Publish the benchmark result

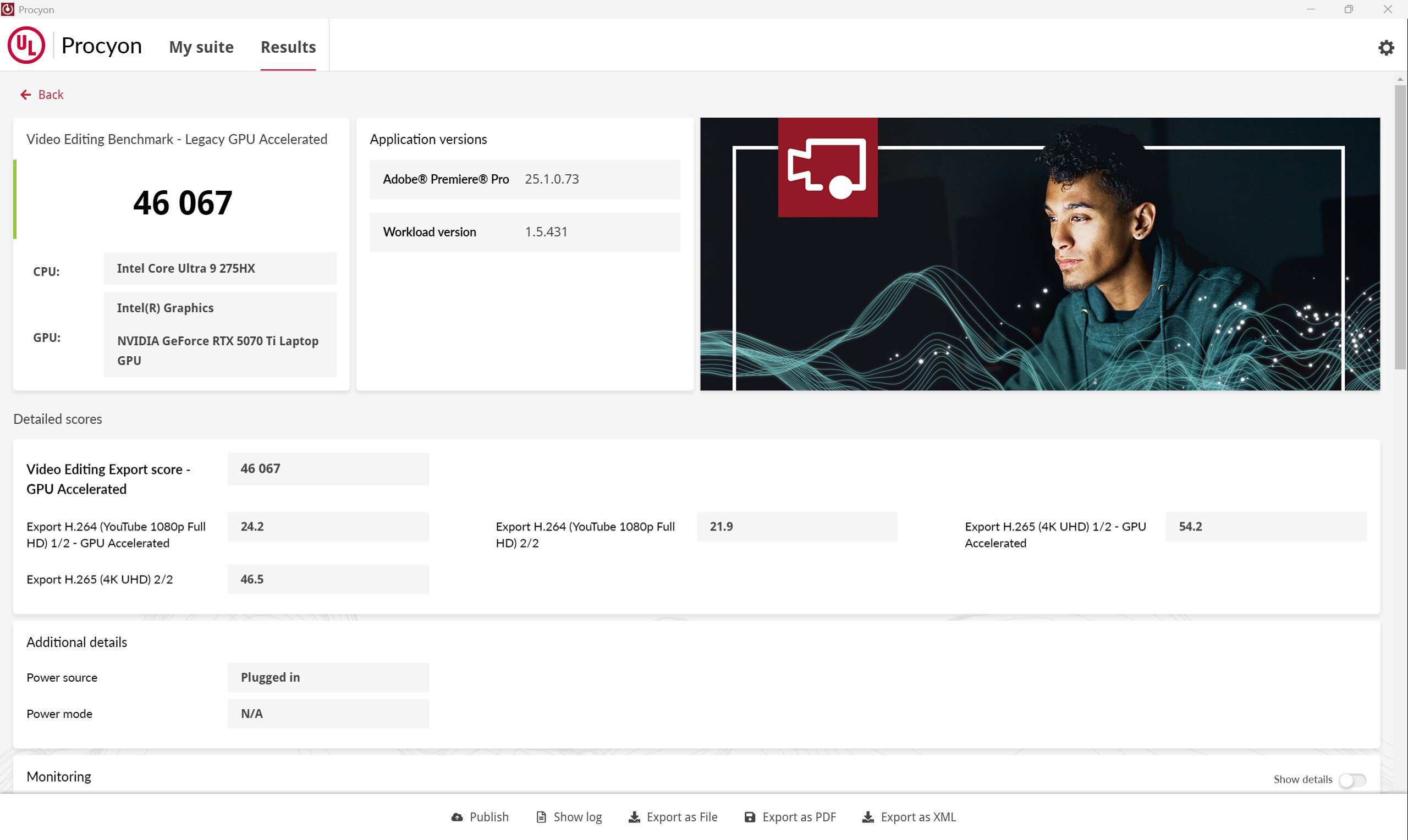[x=489, y=817]
